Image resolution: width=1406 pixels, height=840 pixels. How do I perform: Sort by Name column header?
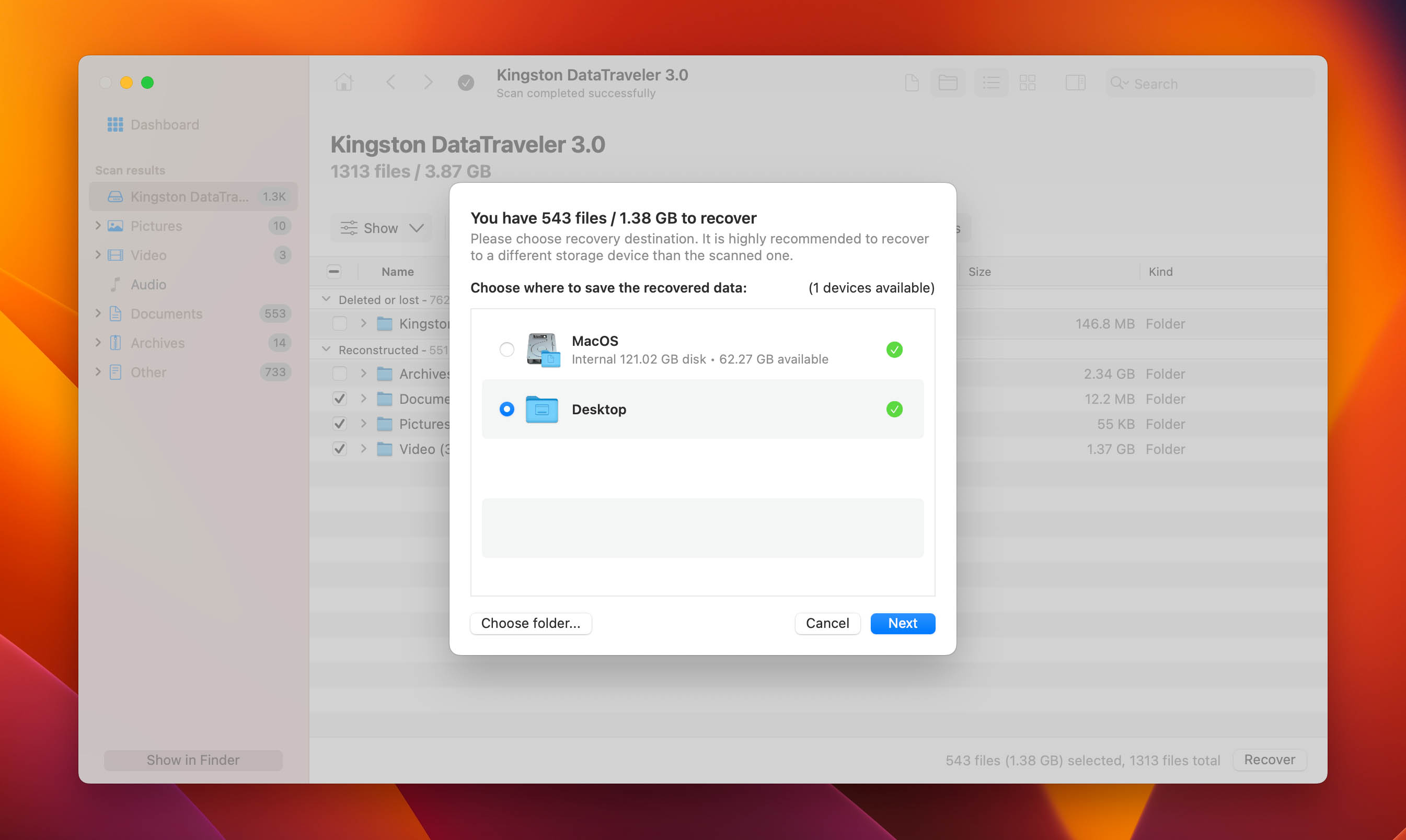pos(398,272)
